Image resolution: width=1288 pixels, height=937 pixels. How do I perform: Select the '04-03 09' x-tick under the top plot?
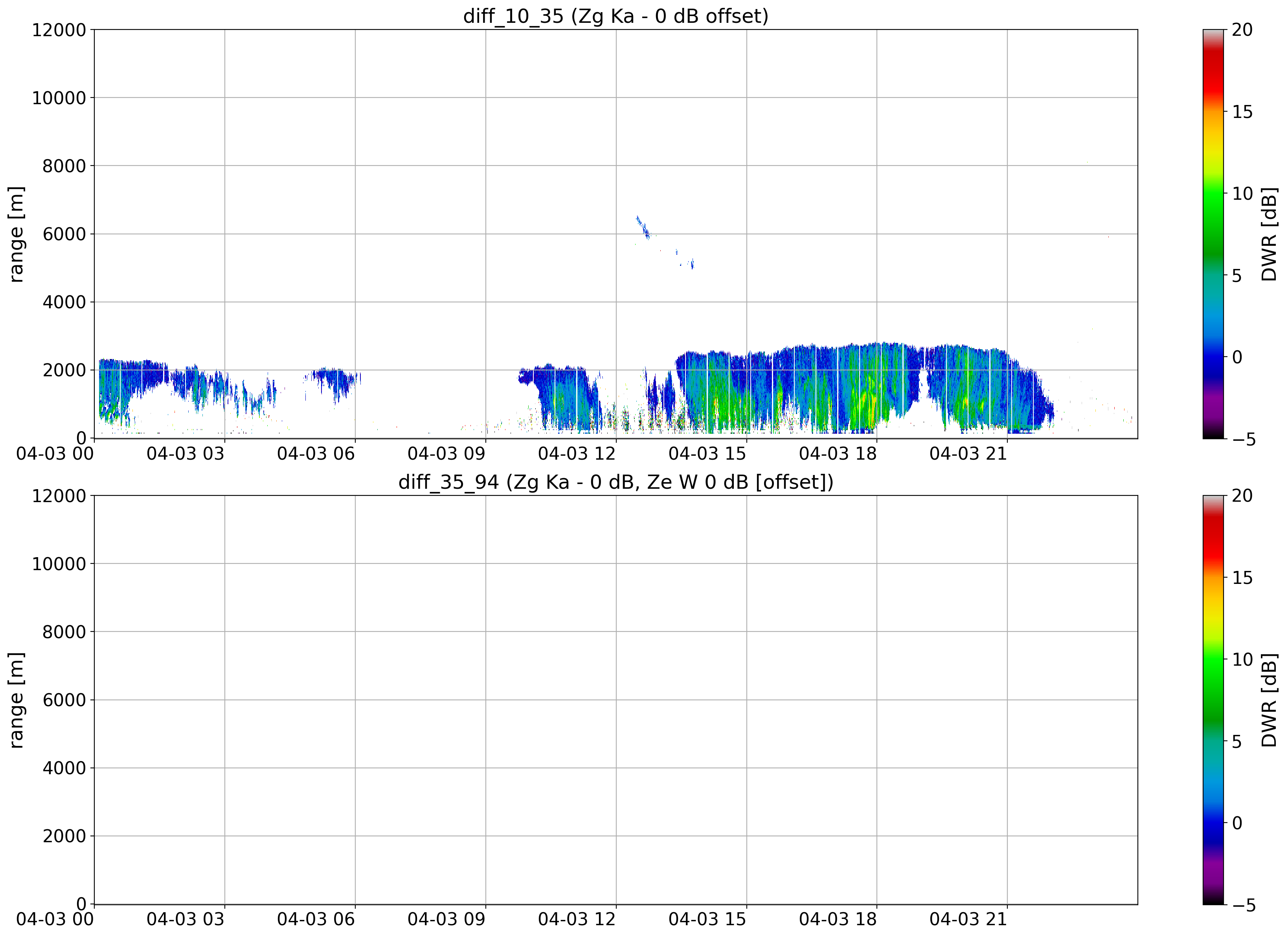point(447,453)
